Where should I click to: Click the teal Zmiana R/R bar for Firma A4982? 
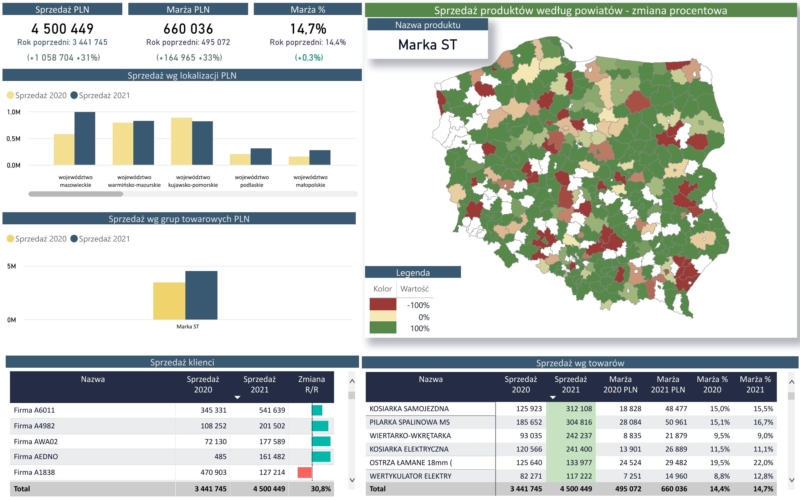coord(320,425)
